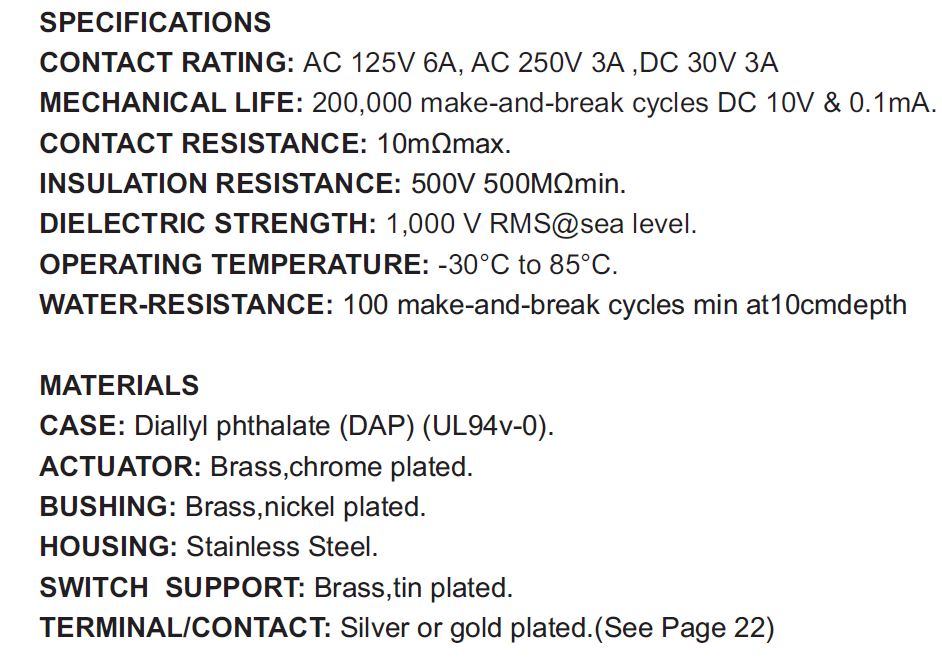Click the 500V 500MΩmin value

coord(518,184)
